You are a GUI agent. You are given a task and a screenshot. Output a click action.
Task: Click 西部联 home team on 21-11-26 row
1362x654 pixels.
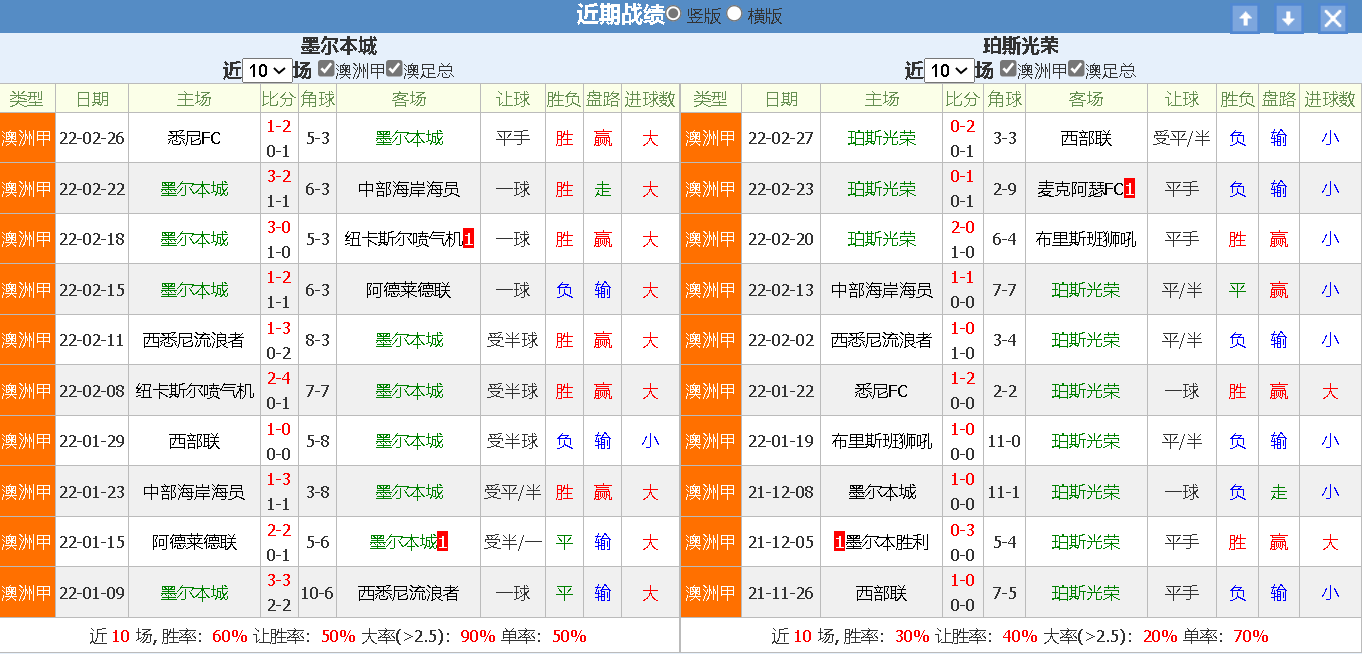[x=882, y=593]
